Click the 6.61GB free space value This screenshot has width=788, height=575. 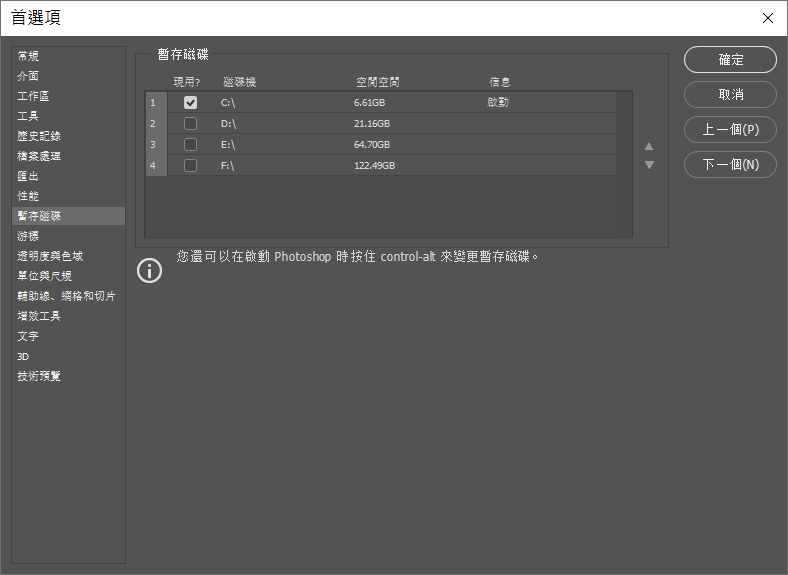tap(369, 103)
